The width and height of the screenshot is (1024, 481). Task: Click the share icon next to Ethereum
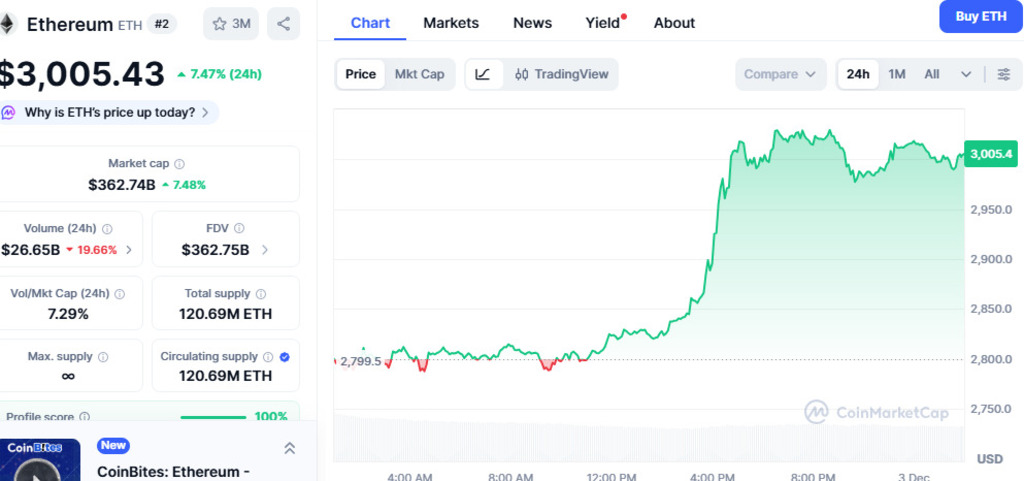click(x=284, y=24)
